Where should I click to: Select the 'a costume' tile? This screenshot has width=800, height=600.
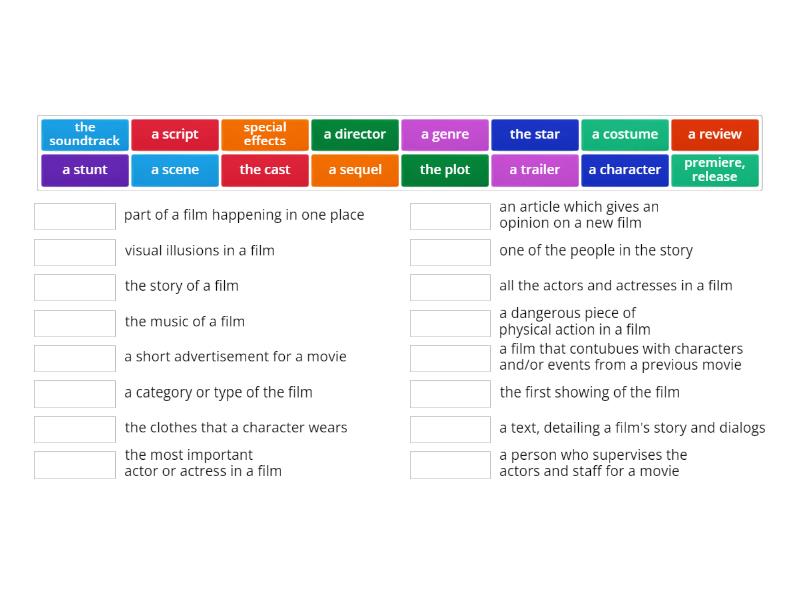tap(625, 134)
